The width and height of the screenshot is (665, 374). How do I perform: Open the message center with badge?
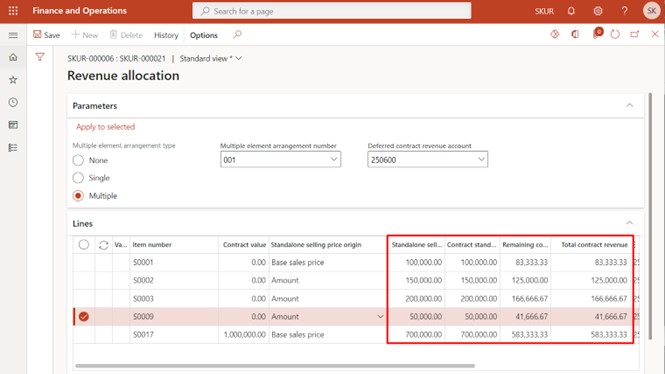[x=597, y=33]
